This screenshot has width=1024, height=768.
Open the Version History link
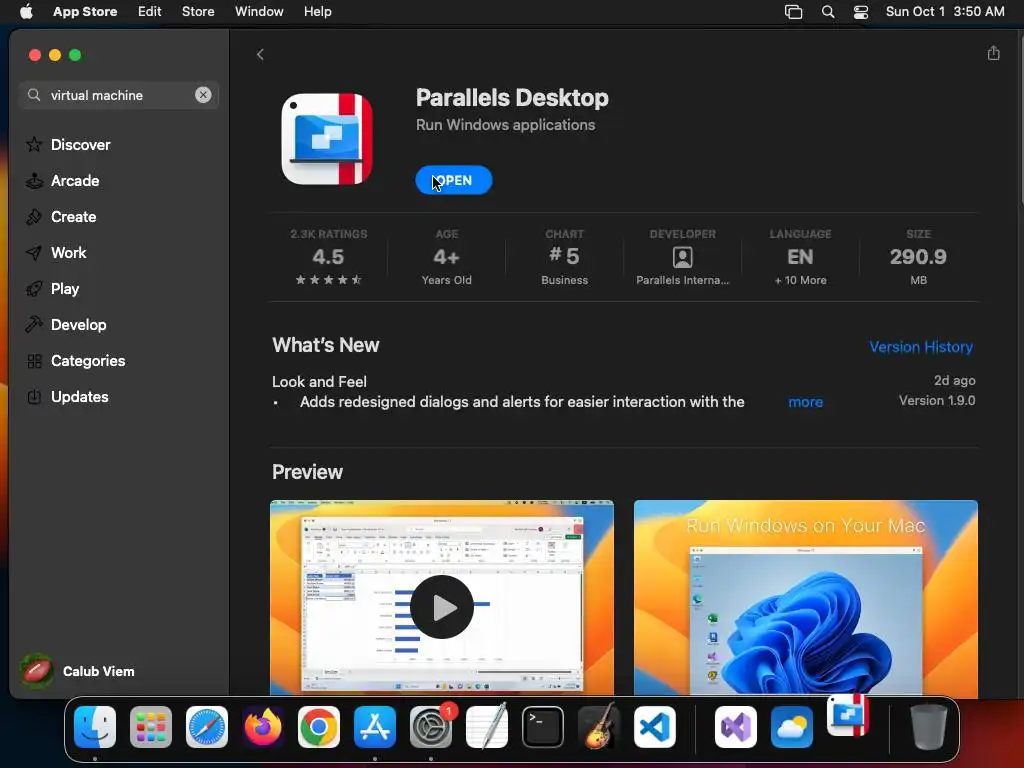coord(921,347)
